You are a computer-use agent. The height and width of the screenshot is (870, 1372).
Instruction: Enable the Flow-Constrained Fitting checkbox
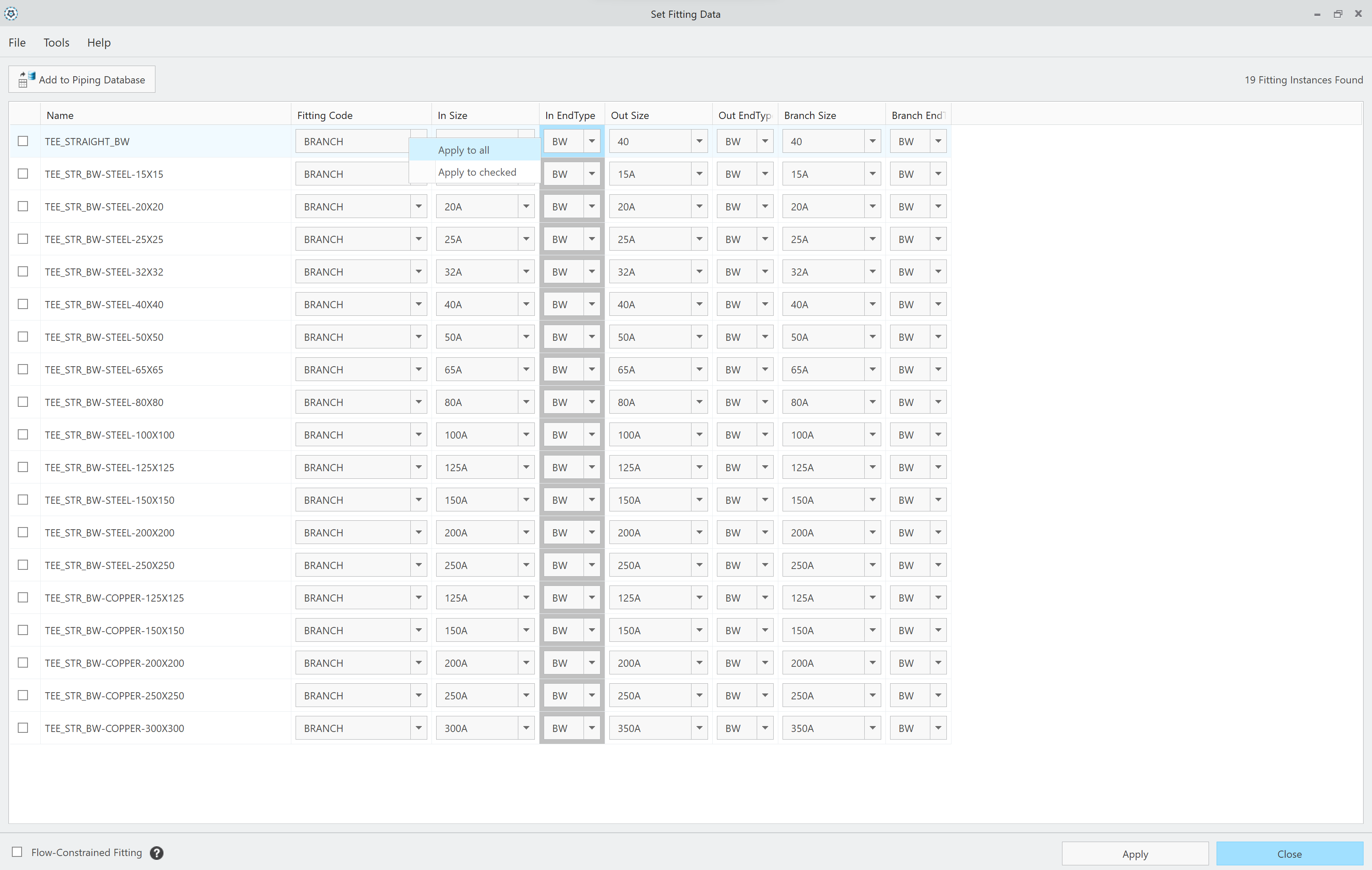(x=17, y=852)
